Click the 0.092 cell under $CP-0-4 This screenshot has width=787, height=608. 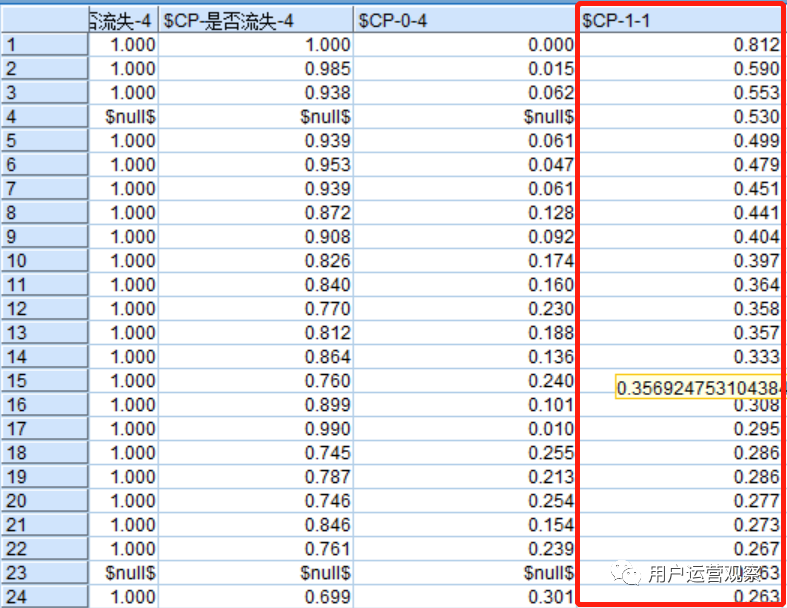465,237
